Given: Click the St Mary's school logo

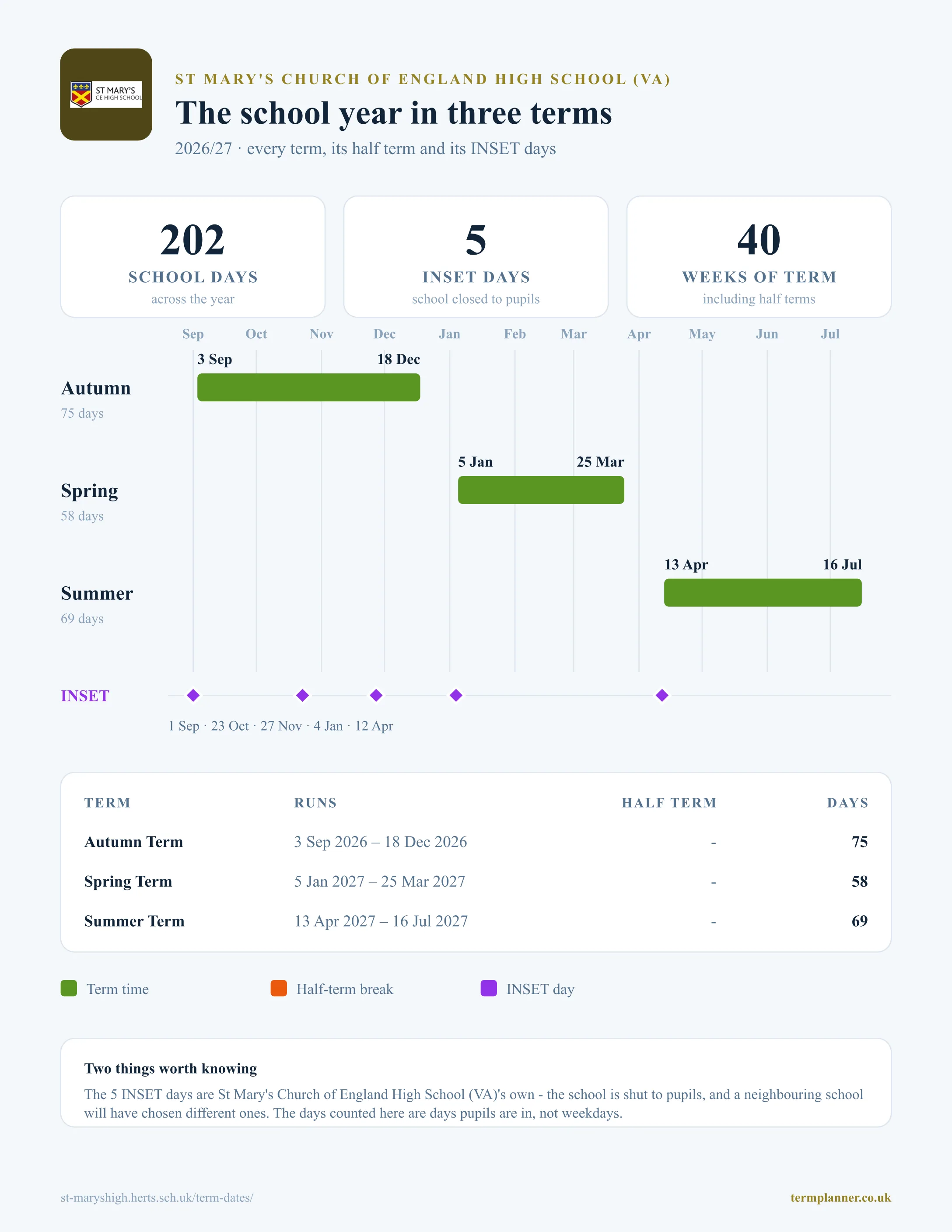Looking at the screenshot, I should 106,94.
